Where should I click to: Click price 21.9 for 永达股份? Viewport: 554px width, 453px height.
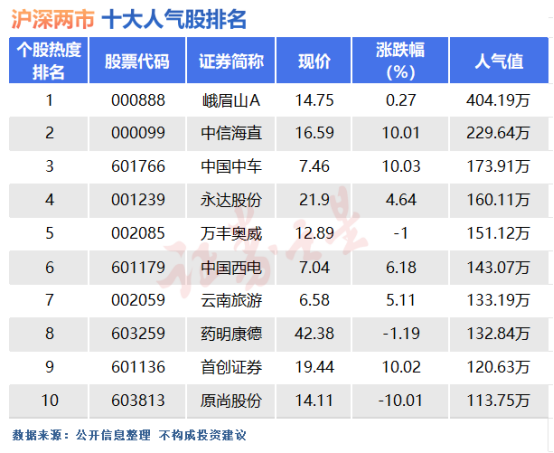click(314, 200)
